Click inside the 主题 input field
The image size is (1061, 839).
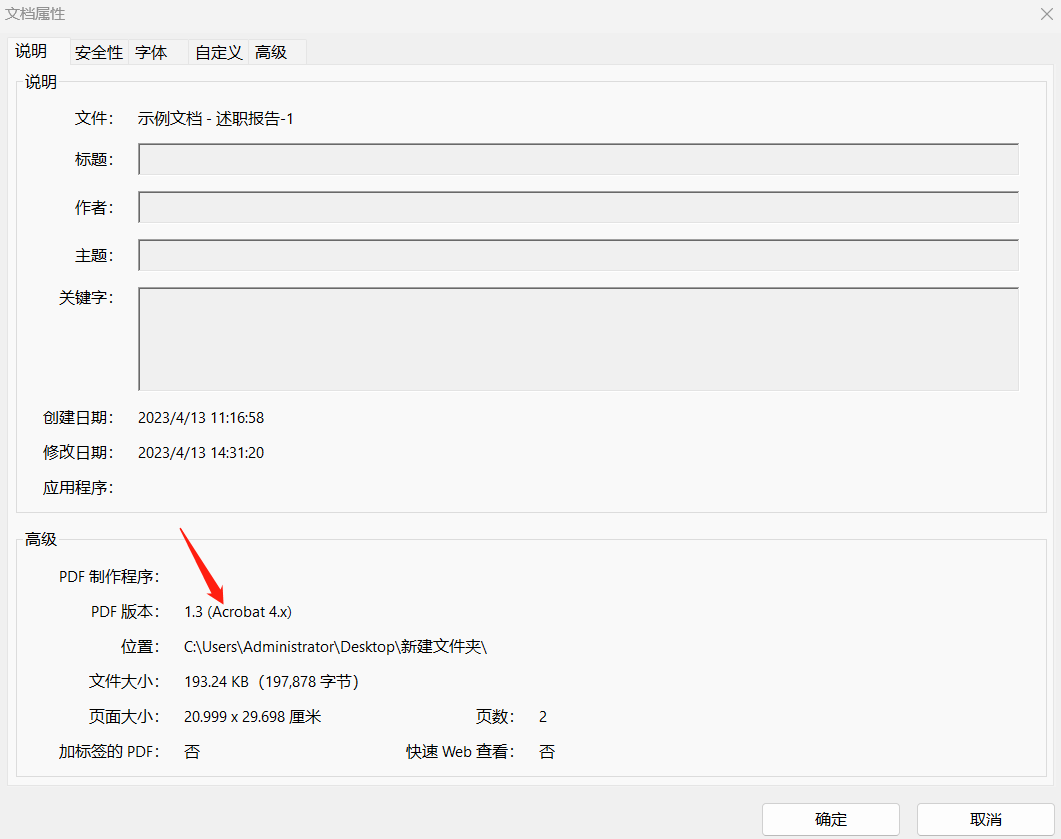point(580,254)
